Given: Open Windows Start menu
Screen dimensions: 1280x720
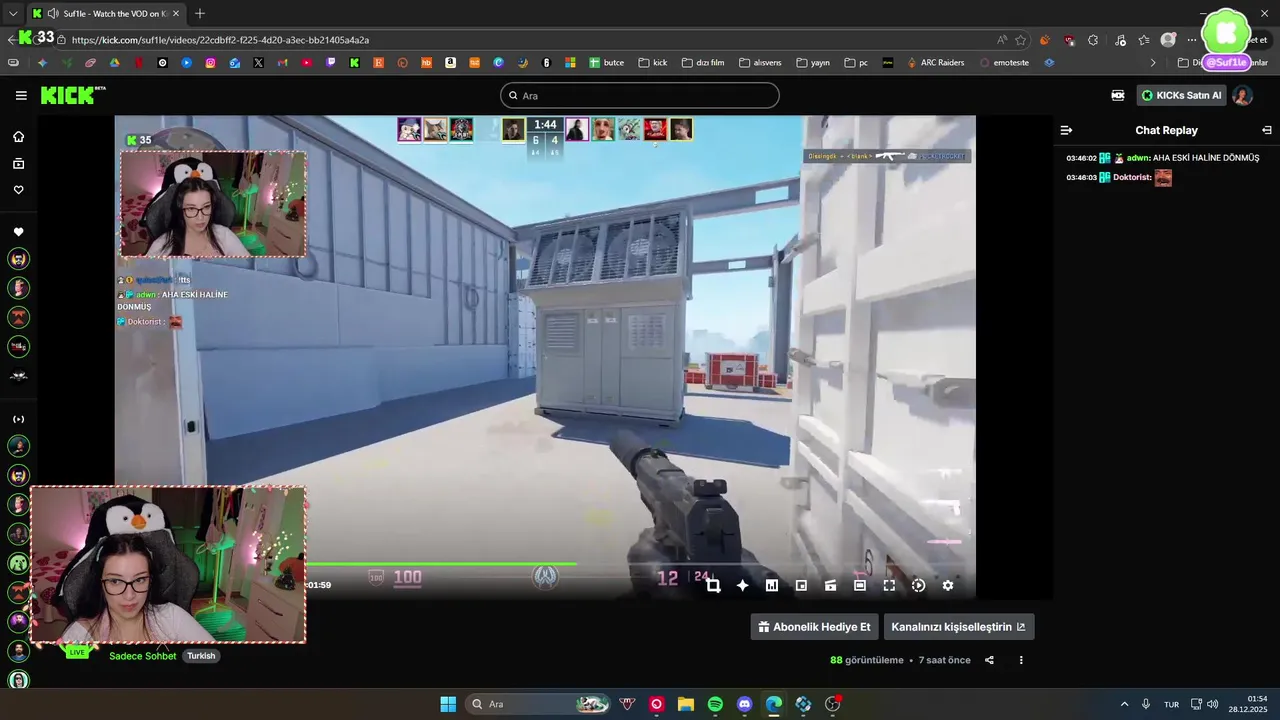Looking at the screenshot, I should click(x=448, y=704).
